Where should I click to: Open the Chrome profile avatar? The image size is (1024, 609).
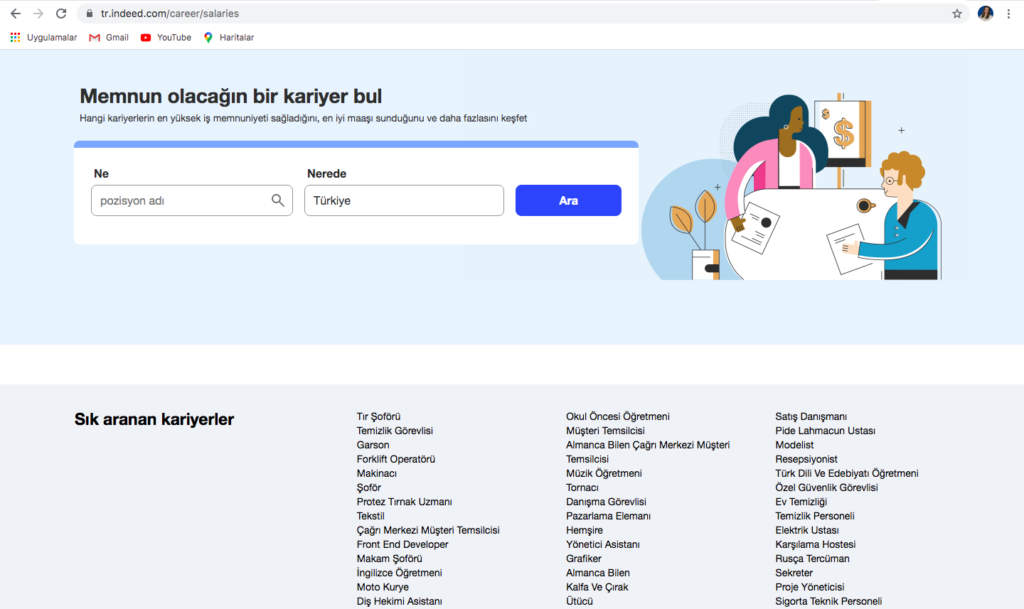click(985, 14)
